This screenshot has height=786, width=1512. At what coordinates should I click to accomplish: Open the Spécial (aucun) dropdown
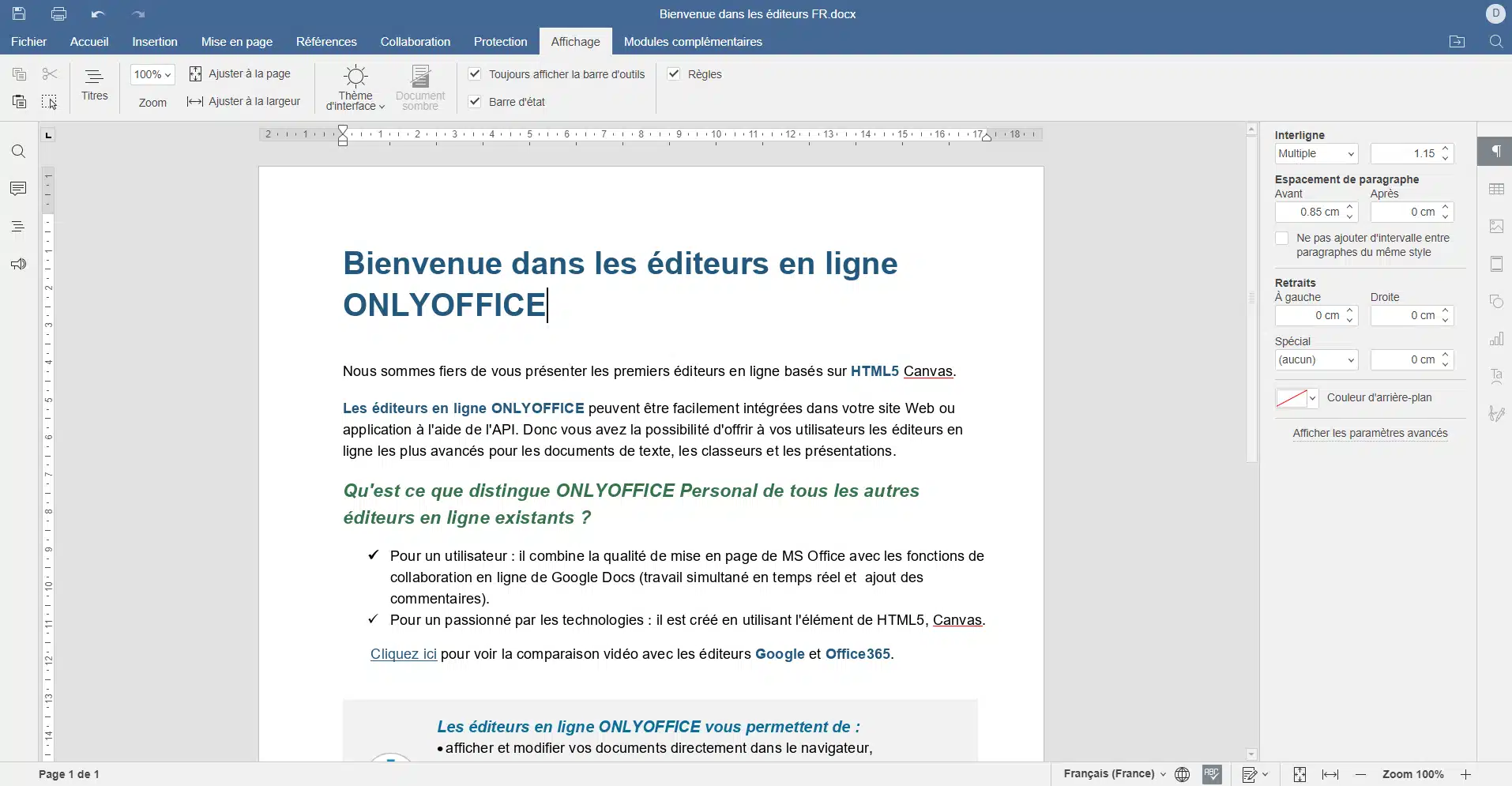tap(1316, 359)
